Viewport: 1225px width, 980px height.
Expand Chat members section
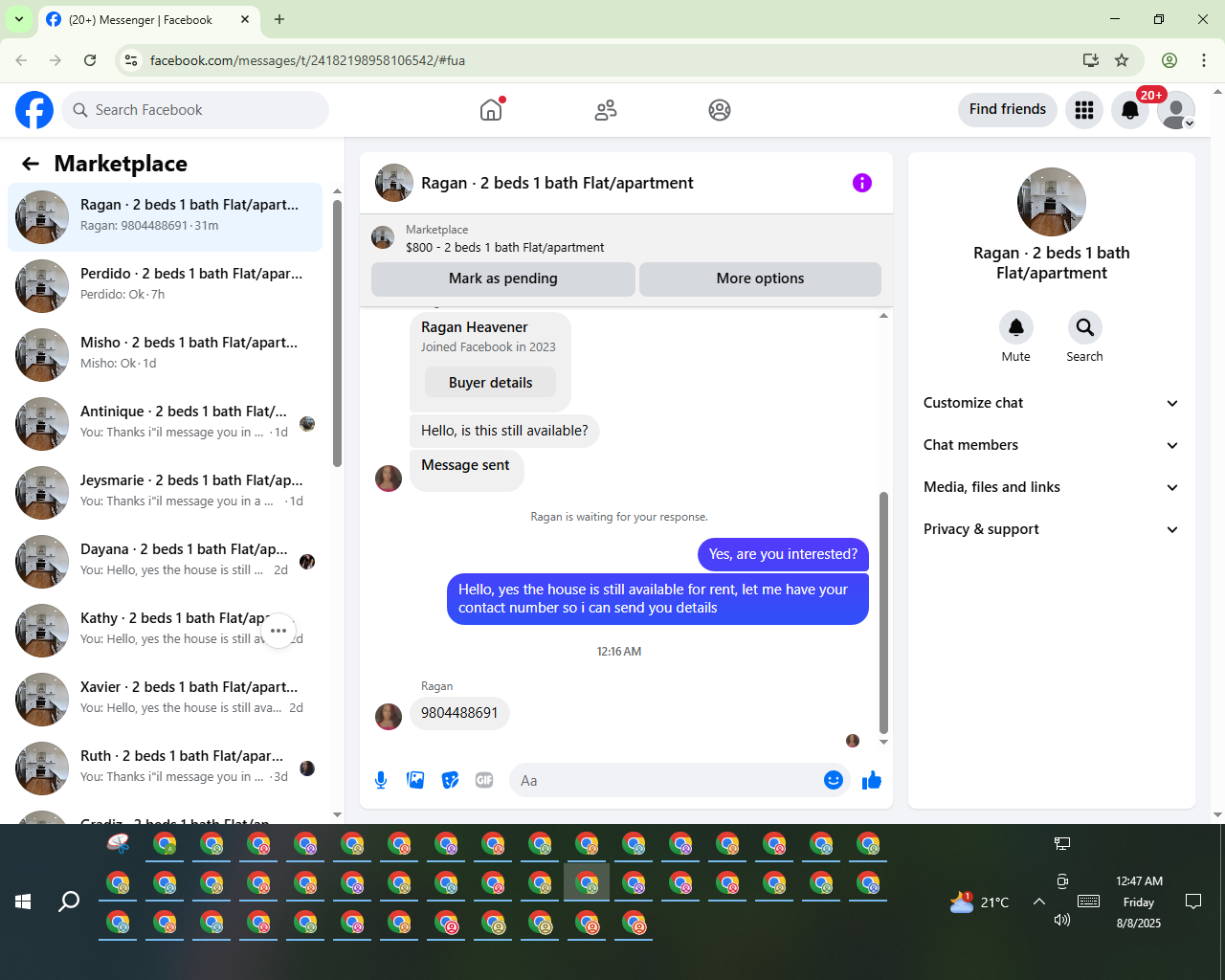tap(1051, 445)
